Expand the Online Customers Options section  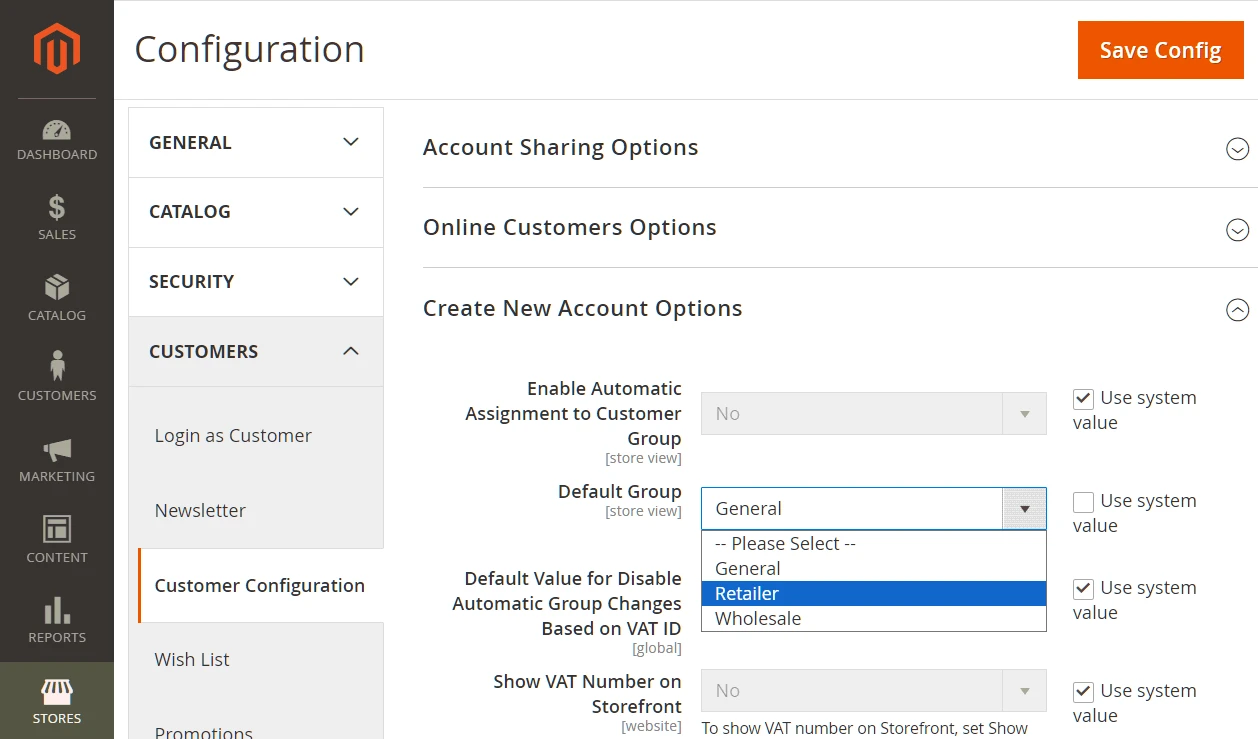[1237, 229]
